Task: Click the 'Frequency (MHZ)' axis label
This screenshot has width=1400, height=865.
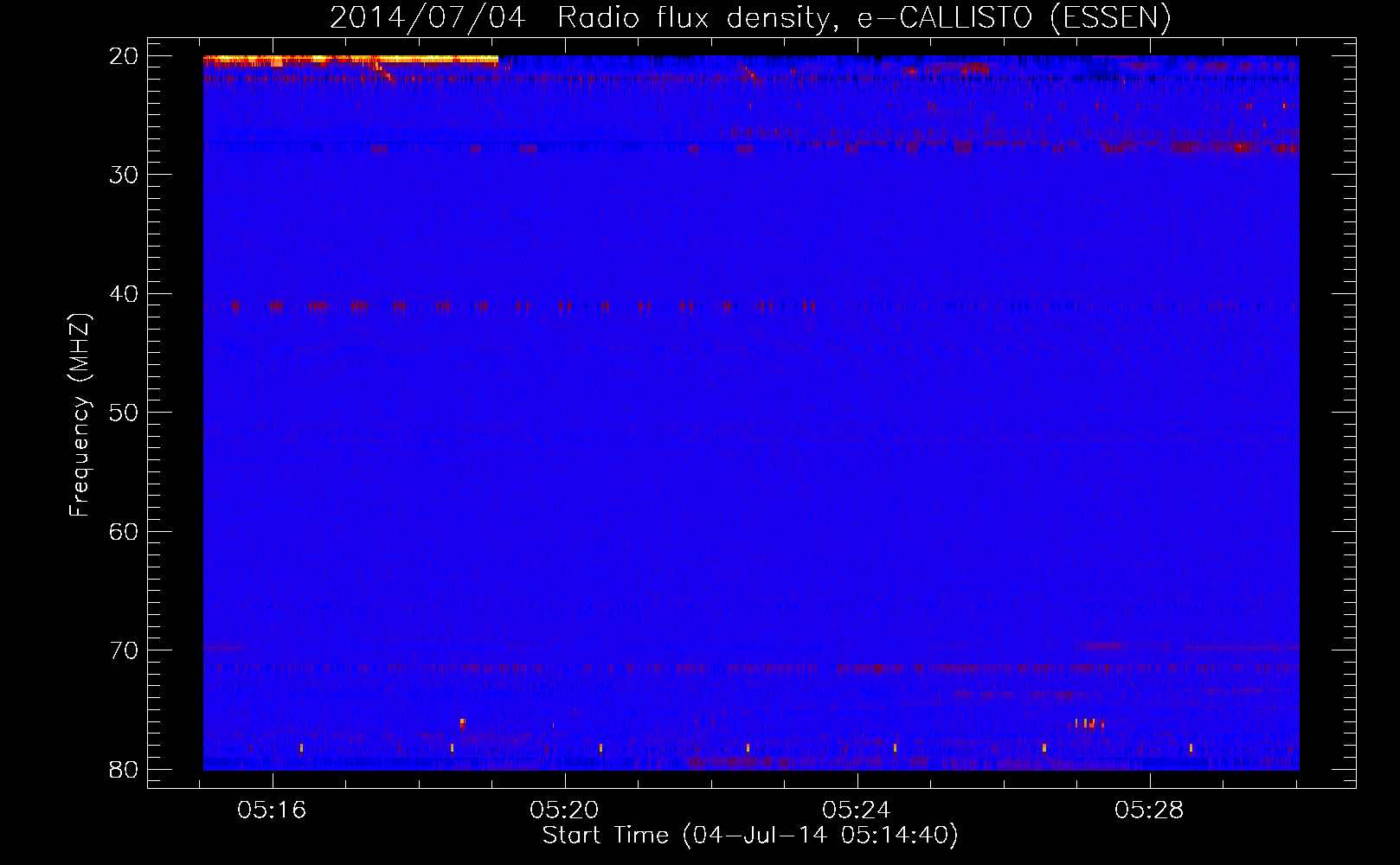Action: click(80, 416)
